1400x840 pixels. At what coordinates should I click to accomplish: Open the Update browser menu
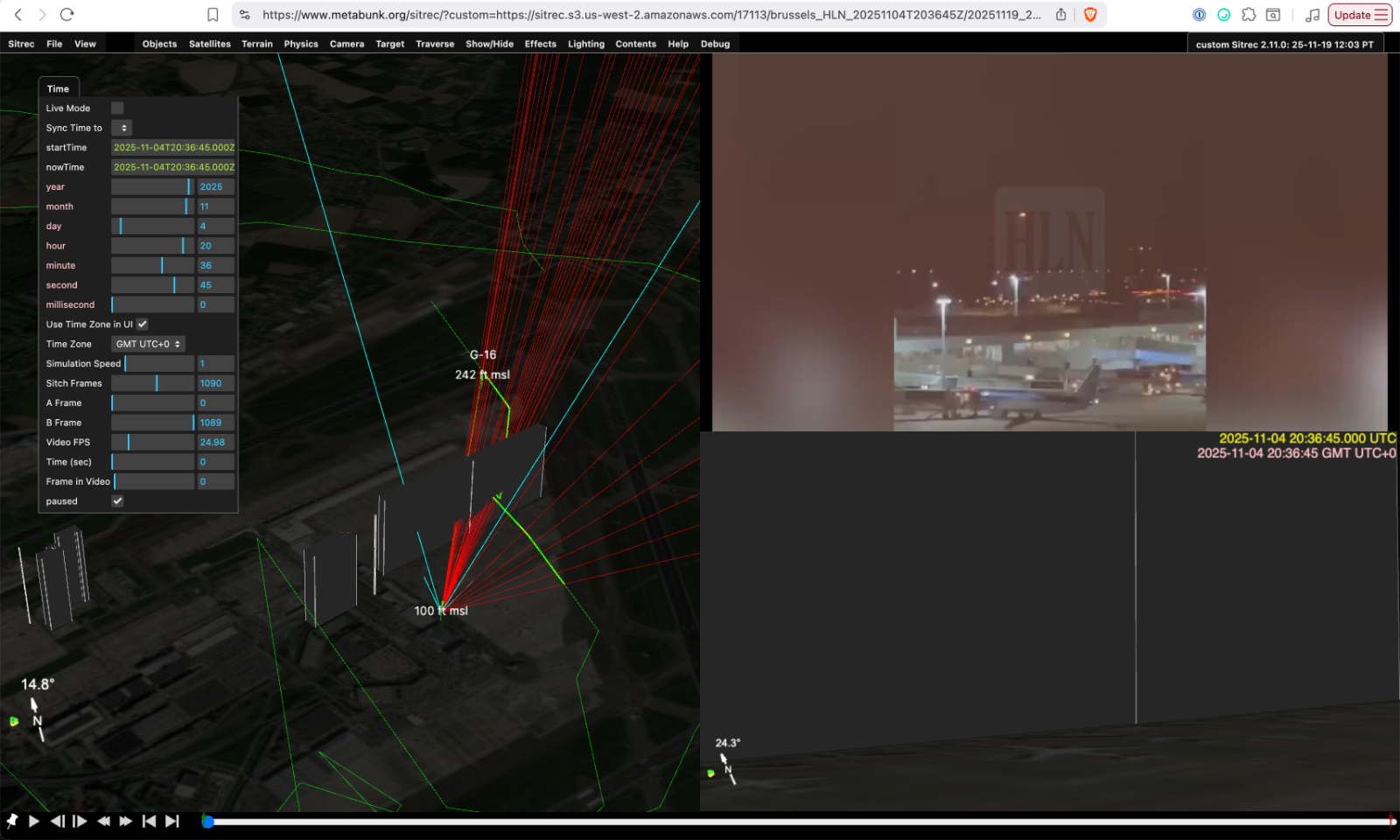coord(1360,15)
